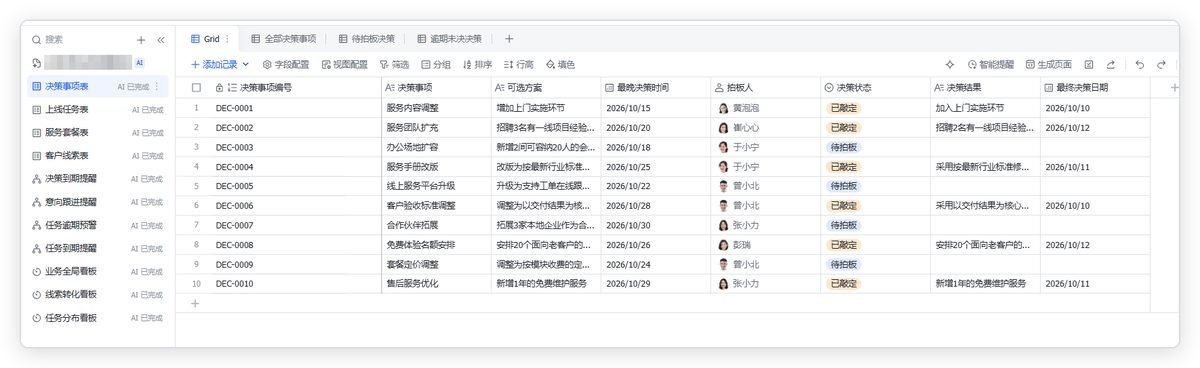Image resolution: width=1200 pixels, height=368 pixels.
Task: Open the 行高 row height tool
Action: click(x=518, y=64)
